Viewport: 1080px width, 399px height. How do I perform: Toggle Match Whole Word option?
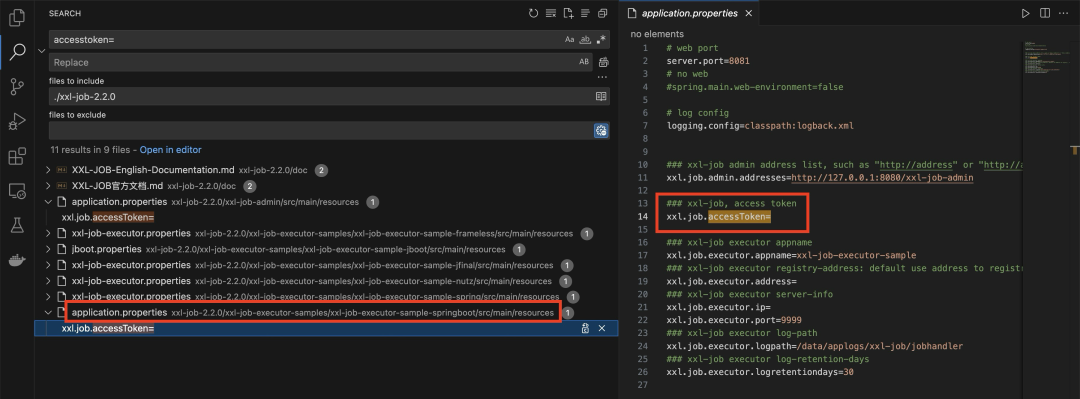pyautogui.click(x=585, y=40)
